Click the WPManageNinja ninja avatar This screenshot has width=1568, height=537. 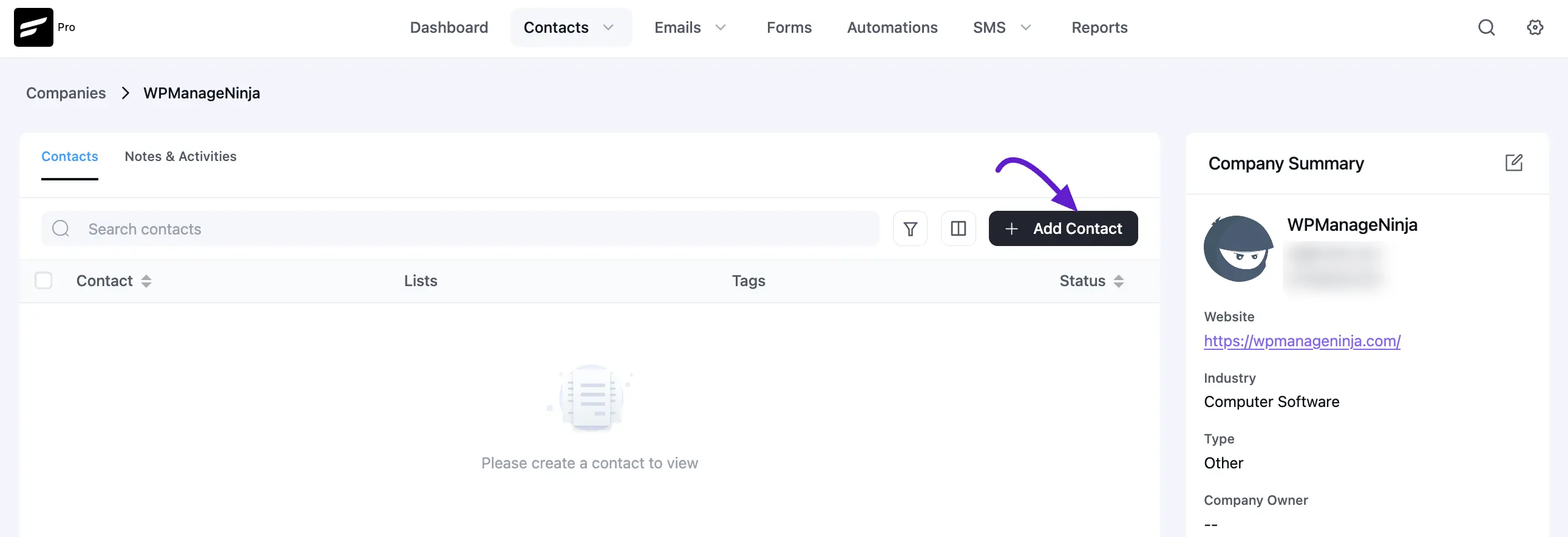(1238, 248)
